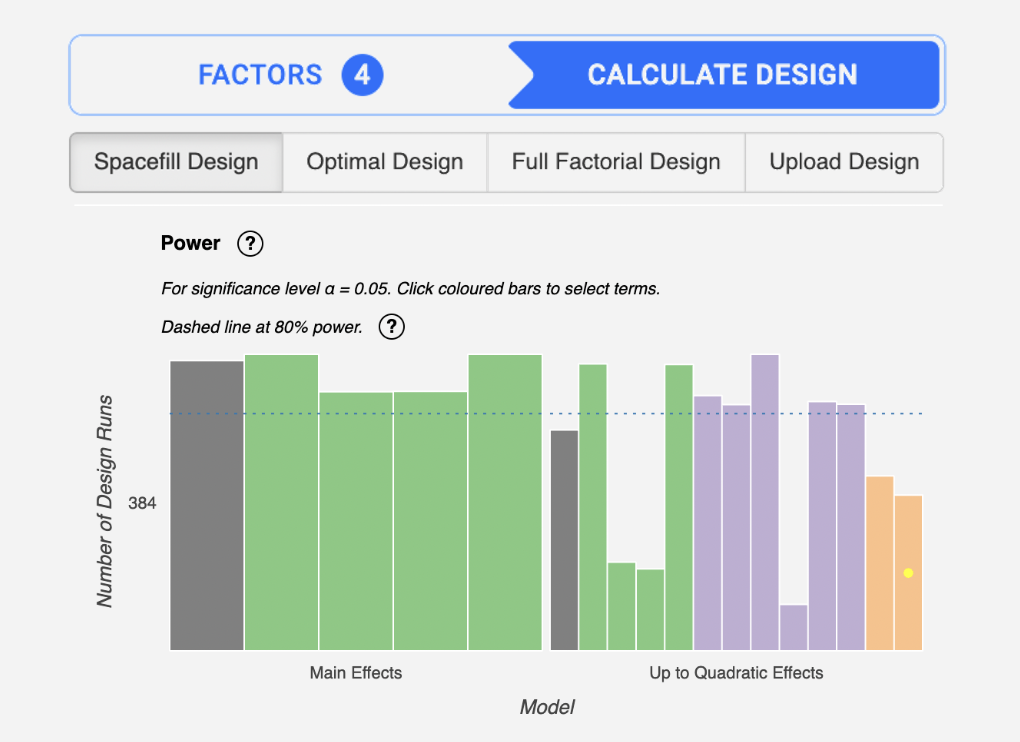Select the first green Main Effects bar
This screenshot has height=742, width=1020.
point(280,500)
